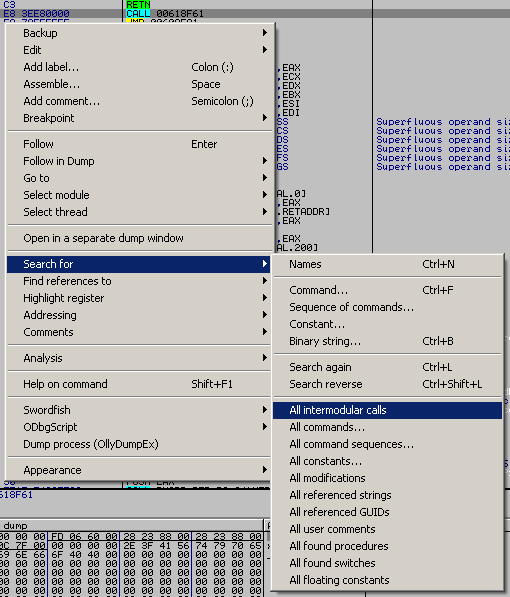The image size is (510, 597).
Task: Open Command… search option
Action: (387, 290)
